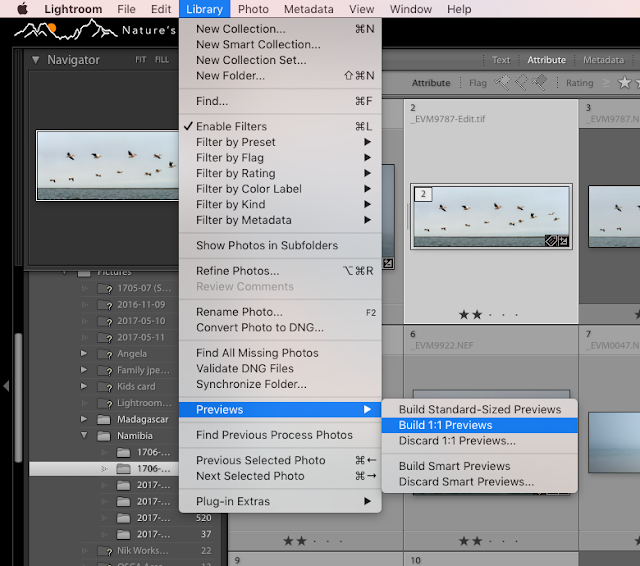Click missing-folder icon for 2017-05-10
The height and width of the screenshot is (566, 640).
(105, 321)
